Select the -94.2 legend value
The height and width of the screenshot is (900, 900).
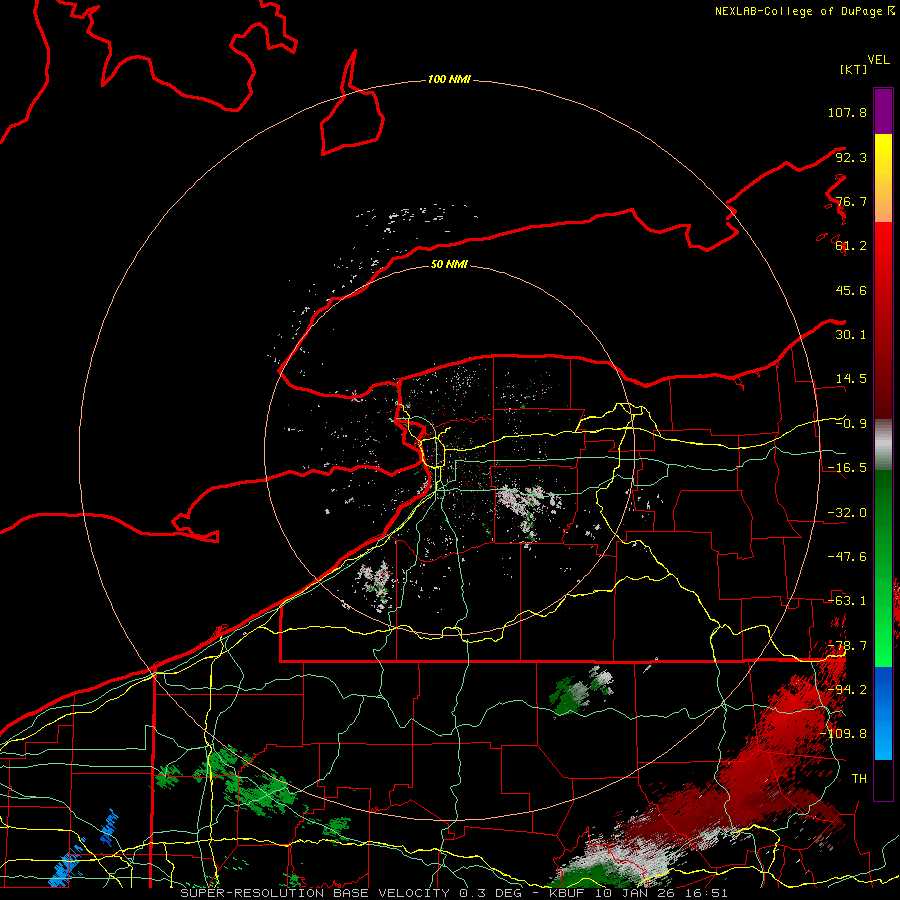coord(847,690)
